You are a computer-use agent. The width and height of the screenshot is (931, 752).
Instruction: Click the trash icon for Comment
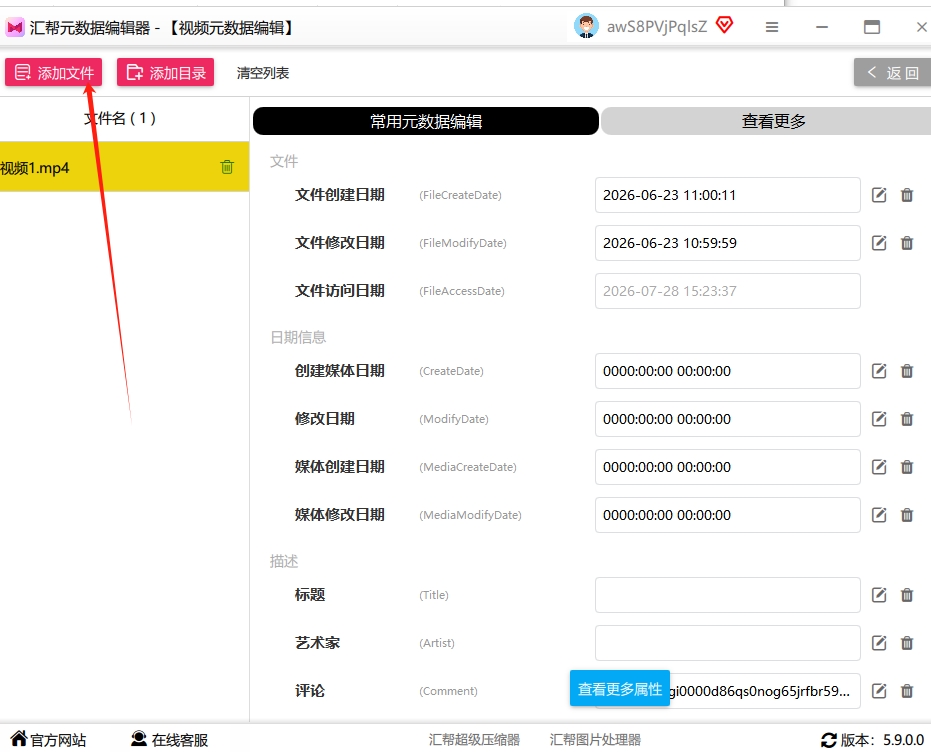[x=907, y=691]
